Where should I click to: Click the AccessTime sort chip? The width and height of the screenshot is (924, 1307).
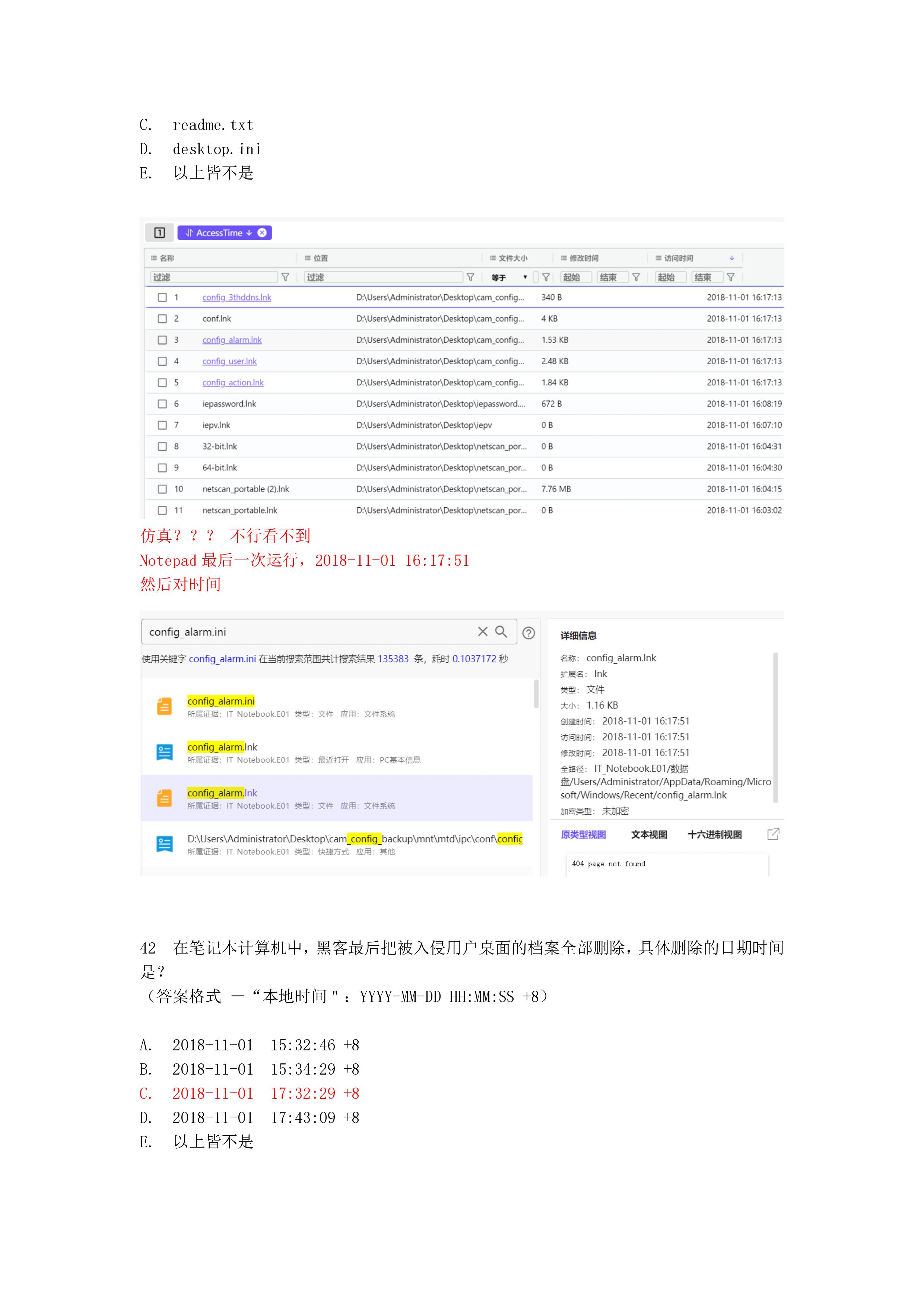coord(224,233)
